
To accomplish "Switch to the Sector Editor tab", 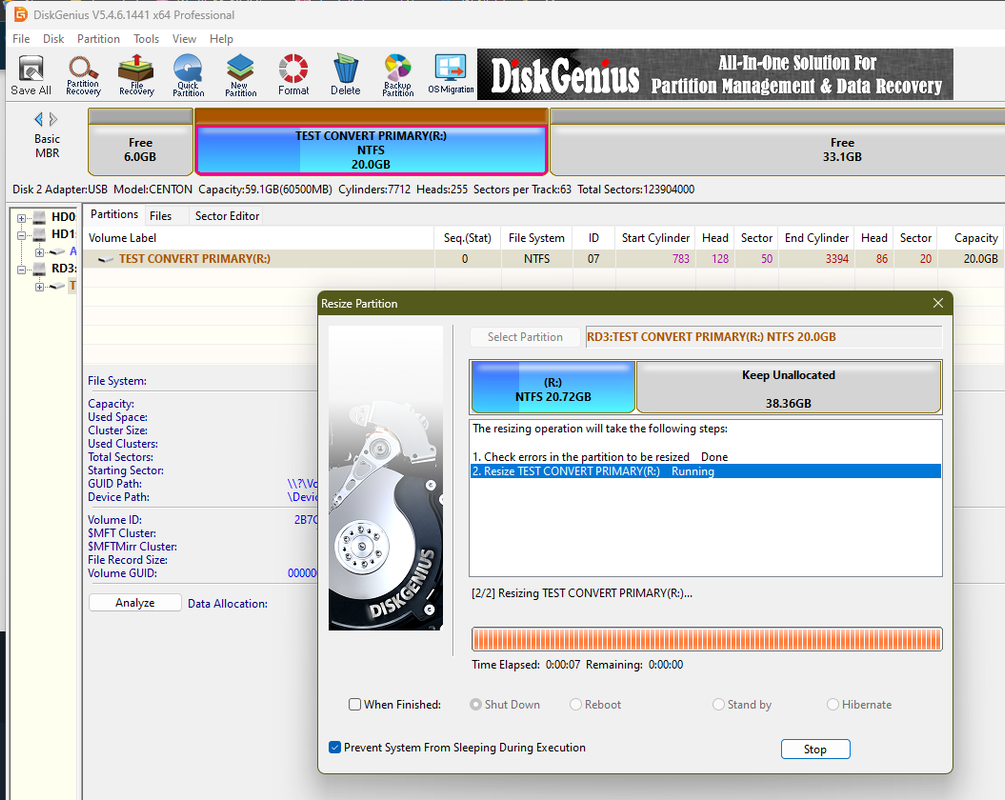I will pos(227,216).
